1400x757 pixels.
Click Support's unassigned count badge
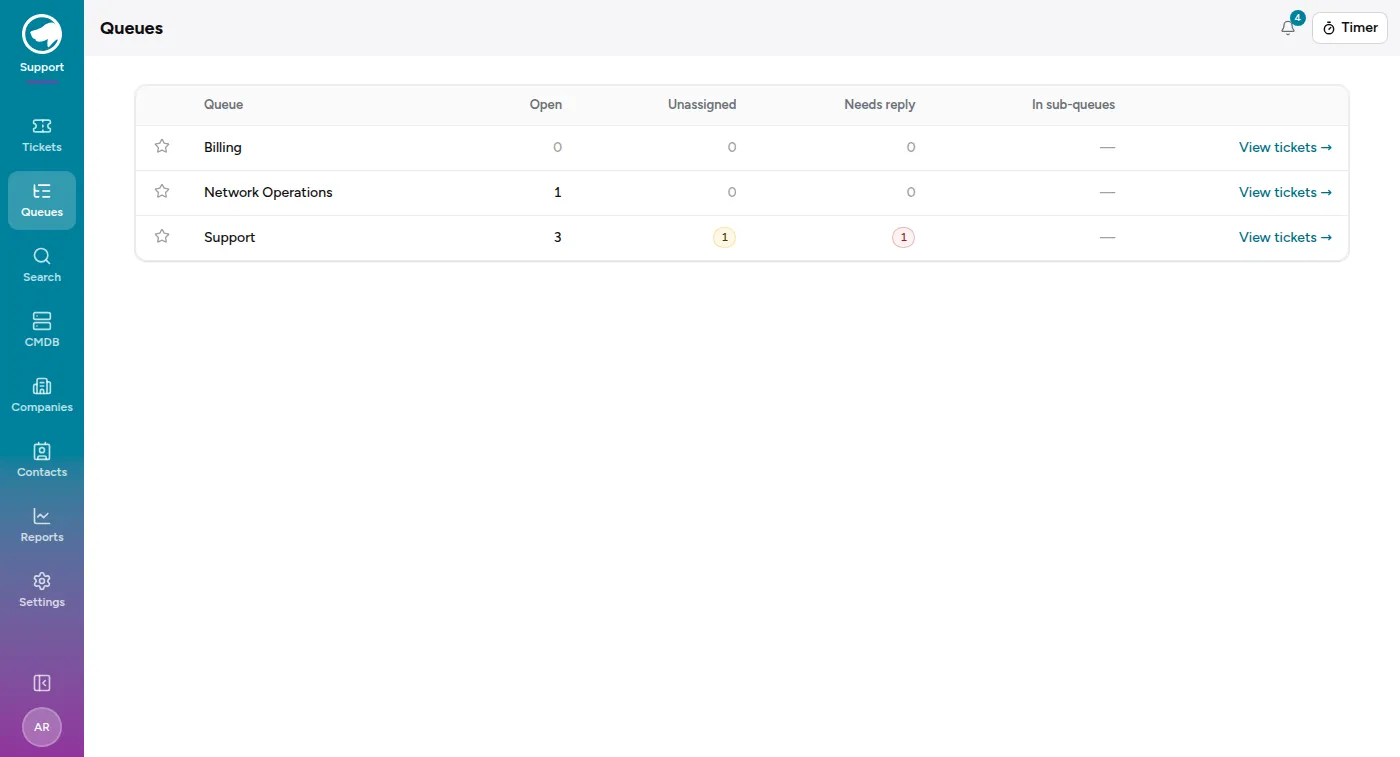[x=725, y=237]
